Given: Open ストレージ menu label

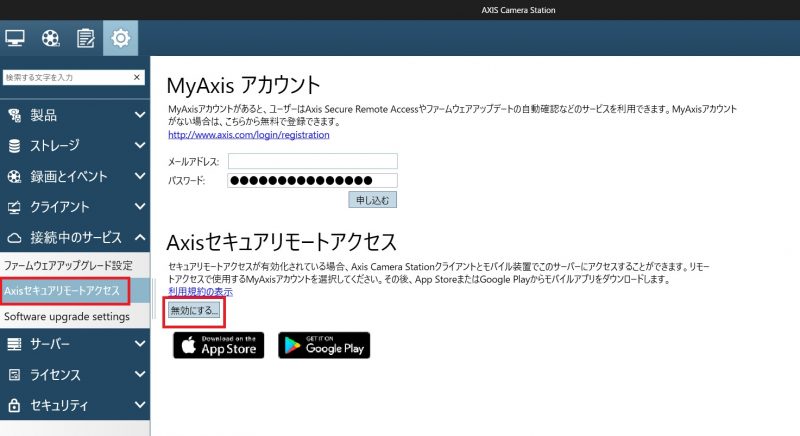Looking at the screenshot, I should pyautogui.click(x=55, y=146).
